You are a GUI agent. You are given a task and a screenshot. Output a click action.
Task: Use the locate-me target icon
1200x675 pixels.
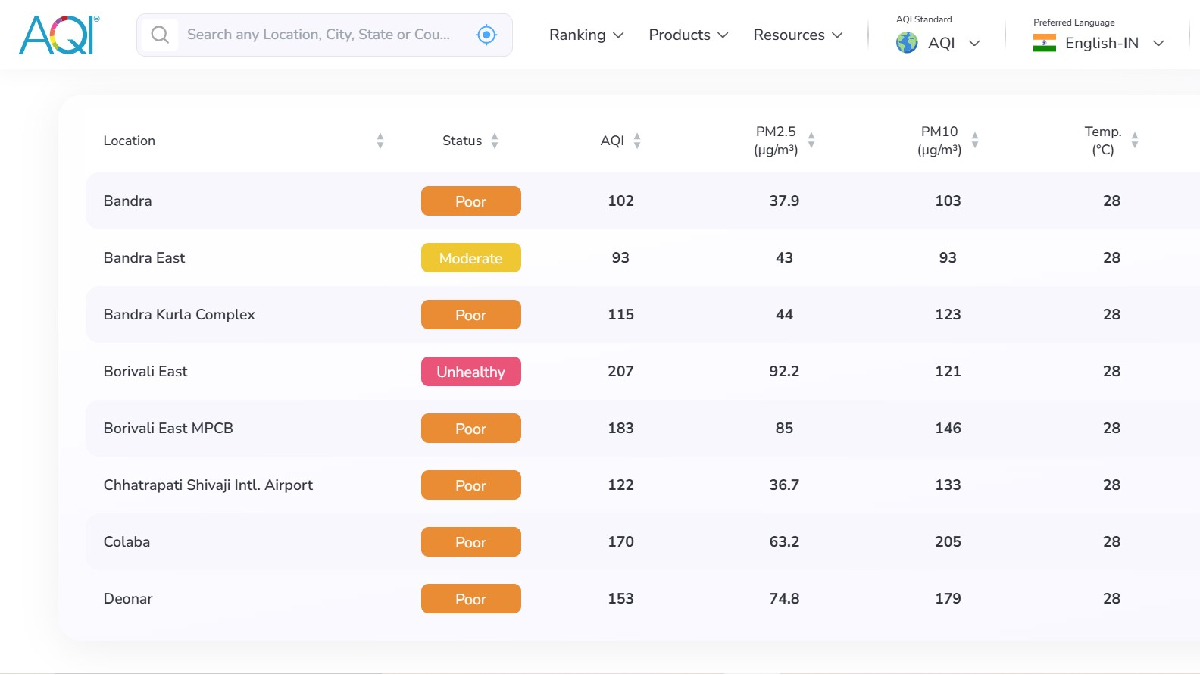pyautogui.click(x=487, y=35)
